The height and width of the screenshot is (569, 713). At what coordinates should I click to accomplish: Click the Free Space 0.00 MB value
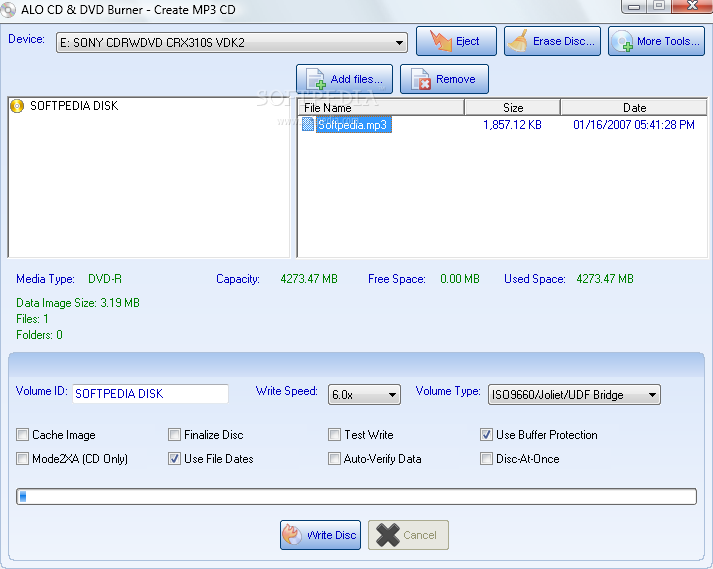tap(460, 279)
